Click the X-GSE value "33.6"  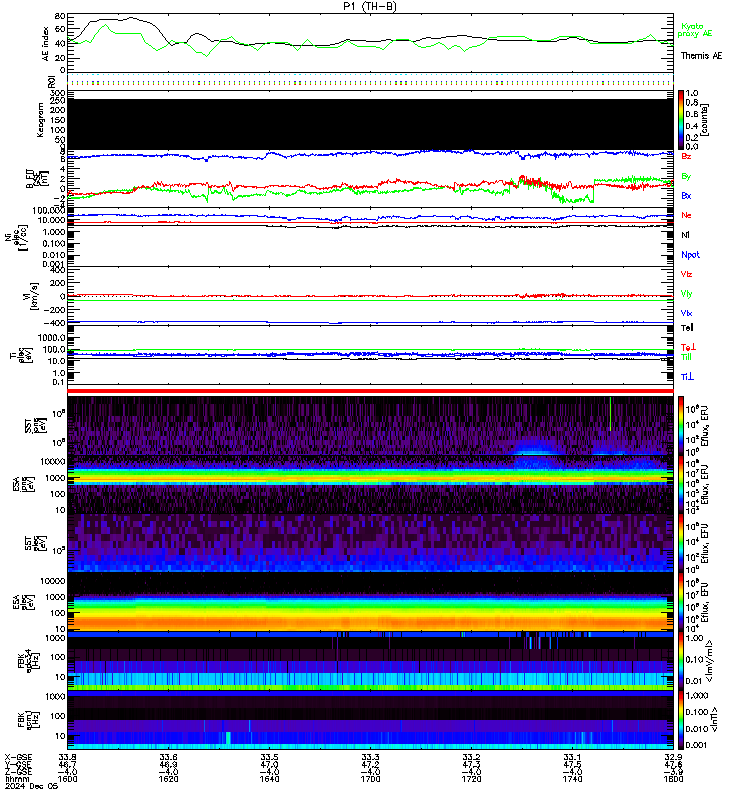[x=168, y=757]
